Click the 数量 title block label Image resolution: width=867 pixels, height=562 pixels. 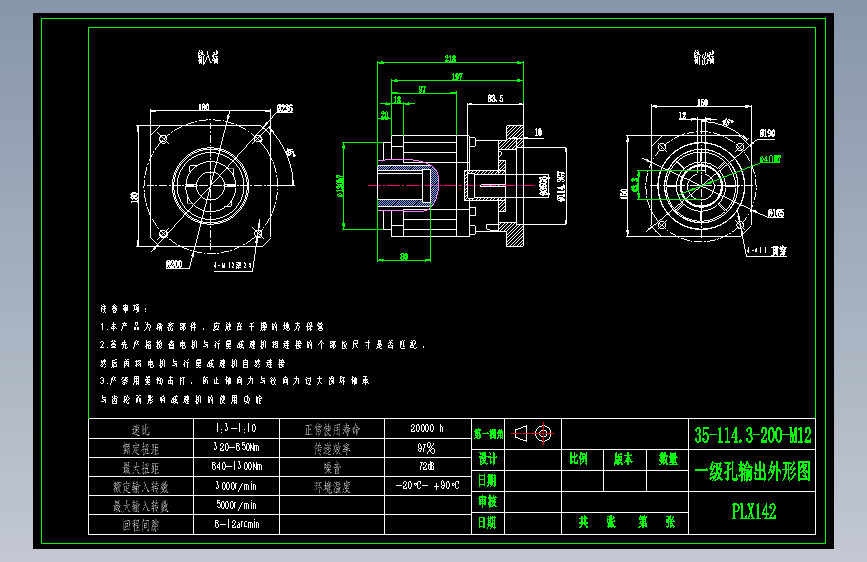pos(668,459)
